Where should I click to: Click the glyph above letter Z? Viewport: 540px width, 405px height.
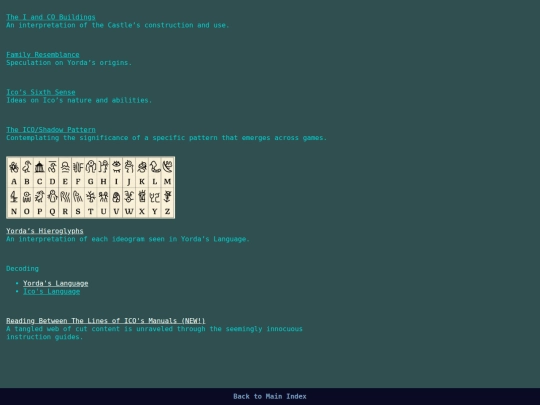click(x=167, y=197)
